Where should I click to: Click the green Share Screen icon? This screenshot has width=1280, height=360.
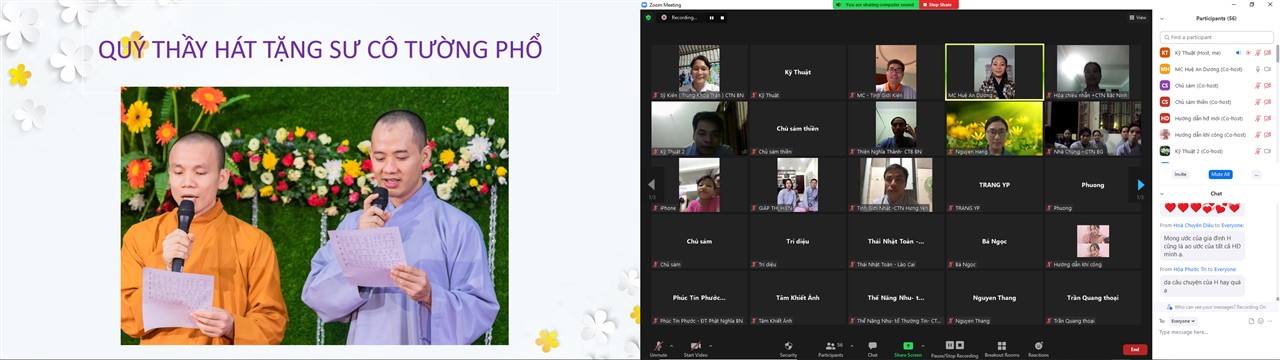pyautogui.click(x=908, y=346)
